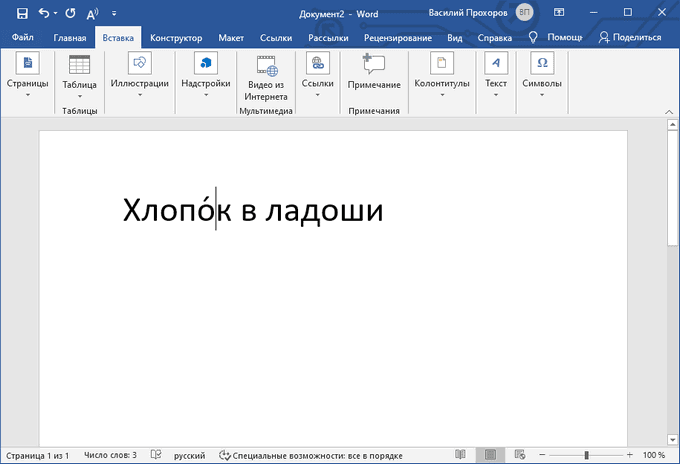Click the zoom slider handle
Viewport: 680px width, 464px height.
586,455
